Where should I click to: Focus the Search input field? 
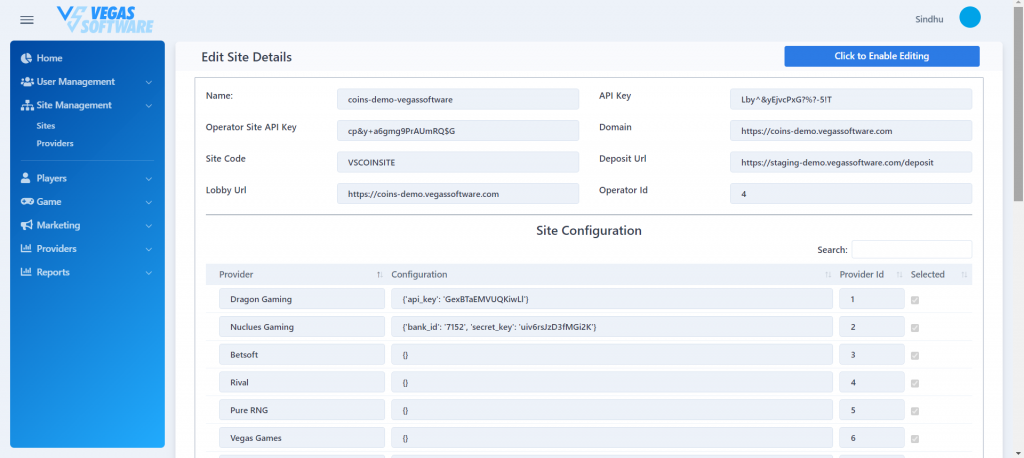coord(912,250)
